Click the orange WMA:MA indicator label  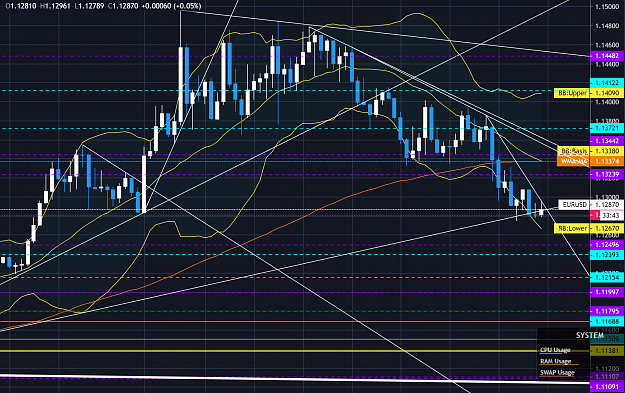tap(573, 161)
